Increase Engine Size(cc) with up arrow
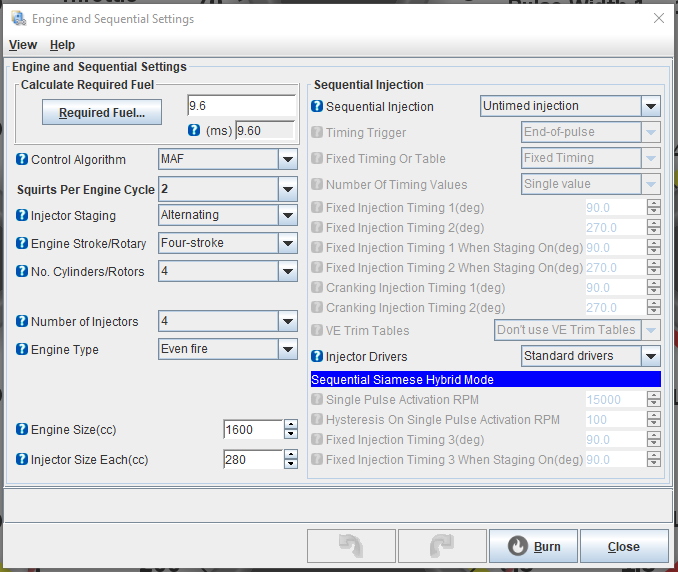Image resolution: width=678 pixels, height=572 pixels. (x=291, y=425)
